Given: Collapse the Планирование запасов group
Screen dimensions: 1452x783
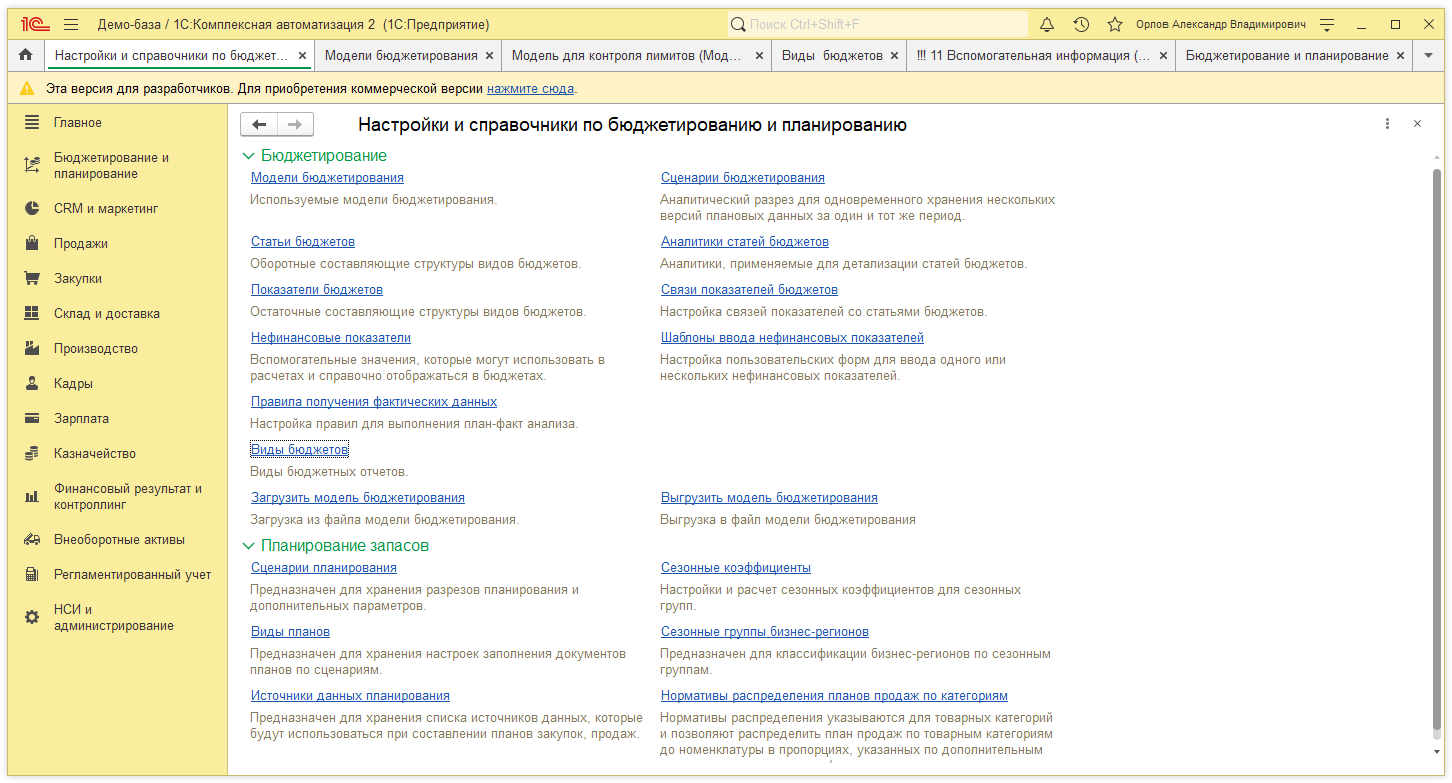Looking at the screenshot, I should [248, 546].
